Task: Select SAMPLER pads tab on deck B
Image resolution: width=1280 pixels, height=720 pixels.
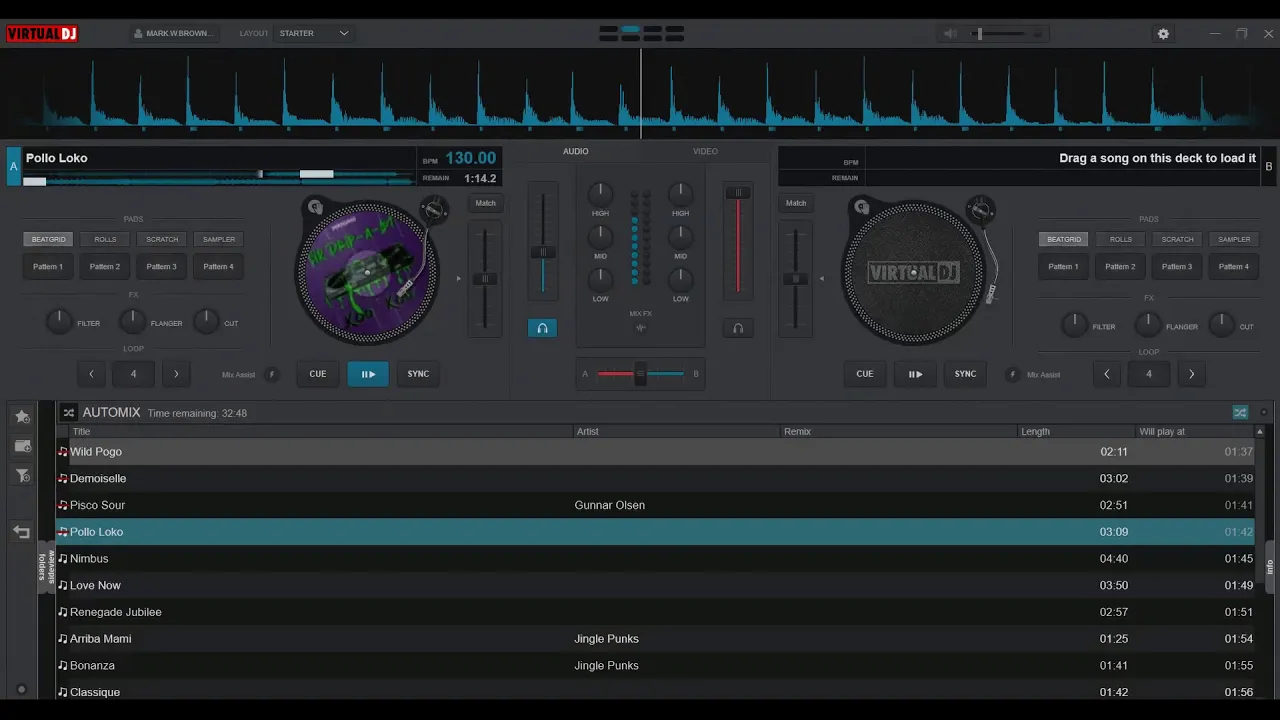Action: [x=1234, y=239]
